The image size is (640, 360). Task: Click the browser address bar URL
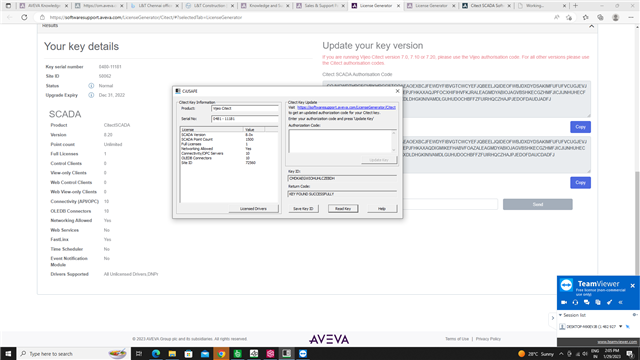146,18
